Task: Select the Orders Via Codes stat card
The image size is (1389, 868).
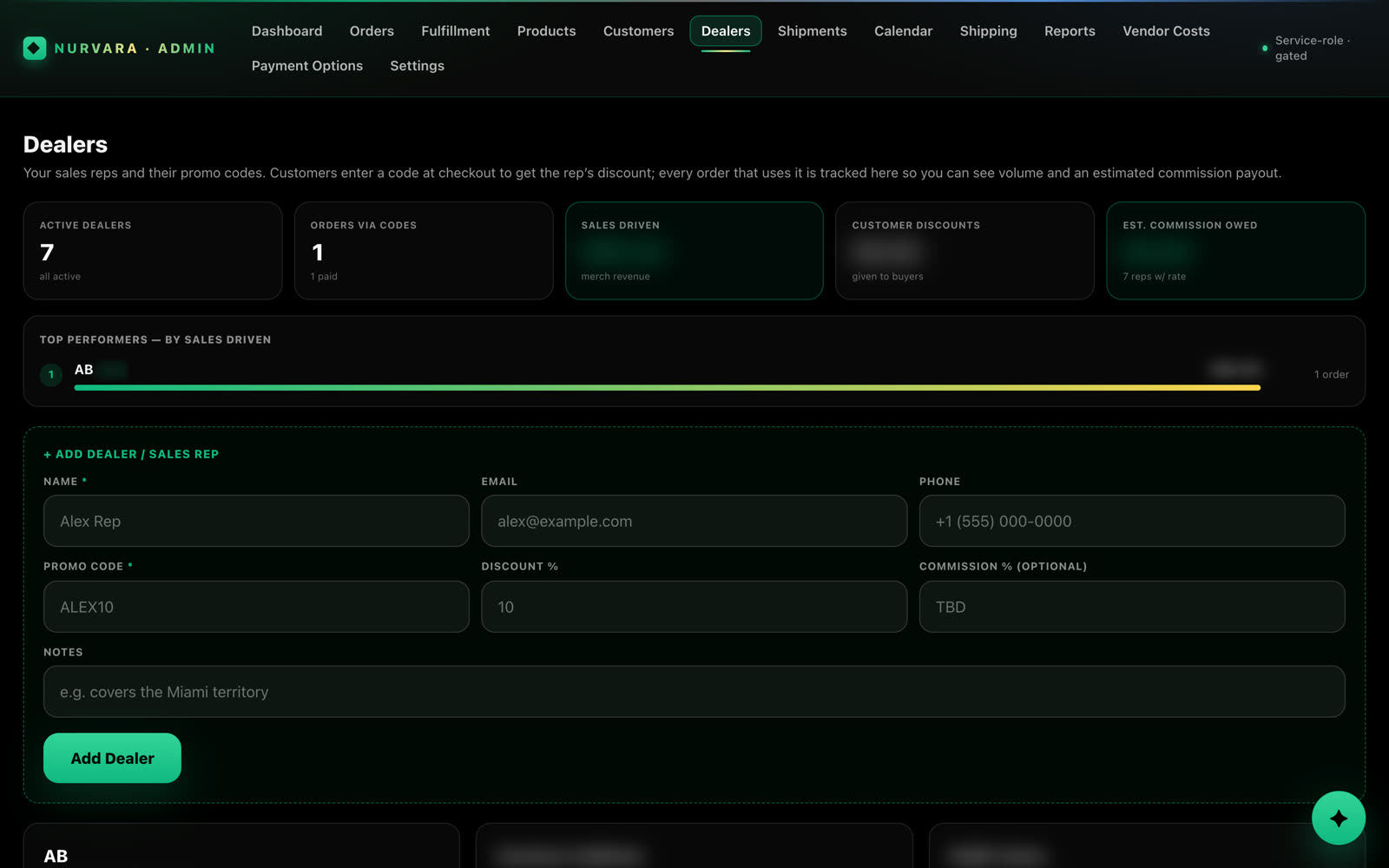Action: tap(424, 251)
